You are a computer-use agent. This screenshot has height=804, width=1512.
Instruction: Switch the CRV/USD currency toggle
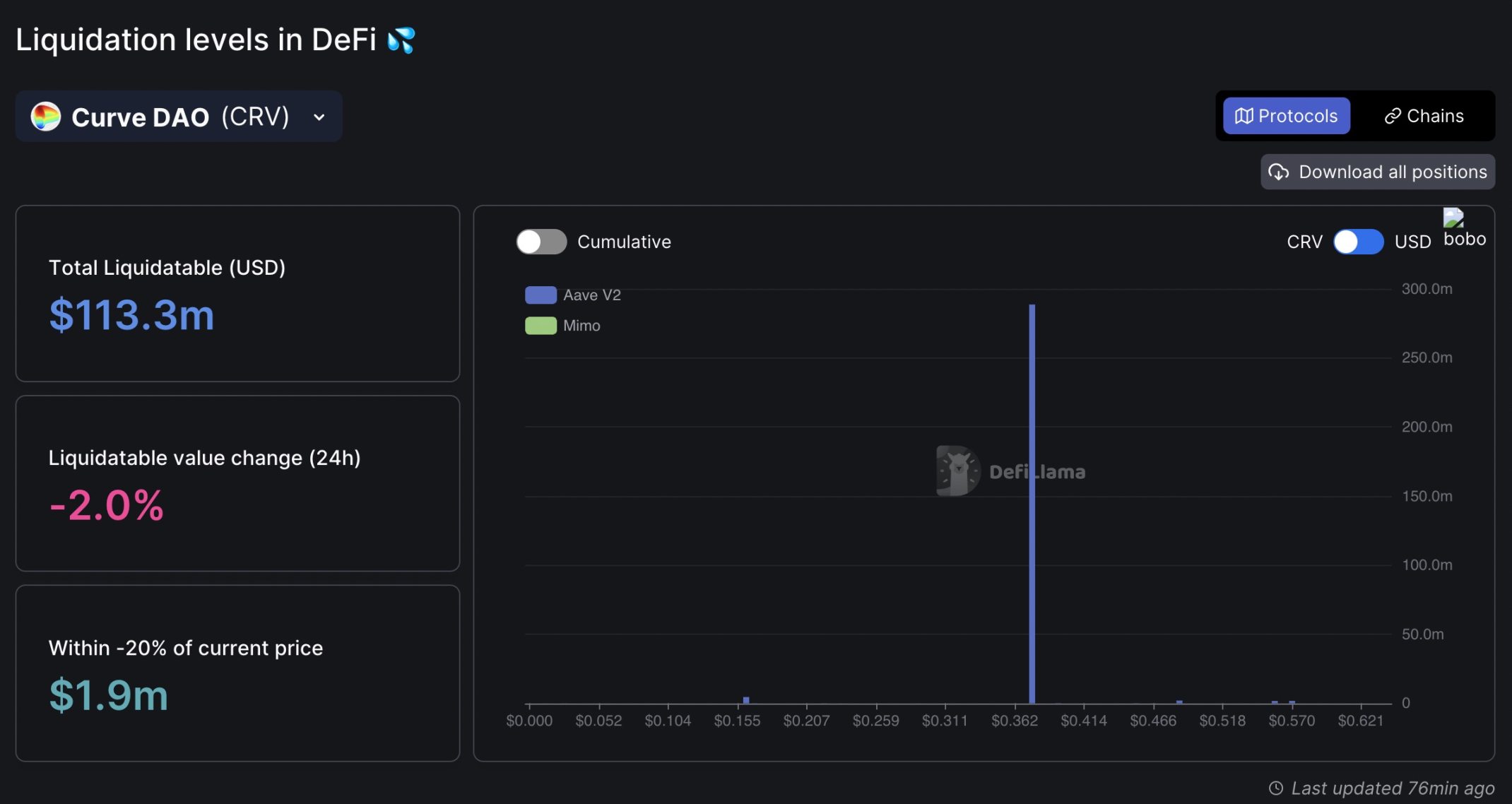[x=1357, y=242]
